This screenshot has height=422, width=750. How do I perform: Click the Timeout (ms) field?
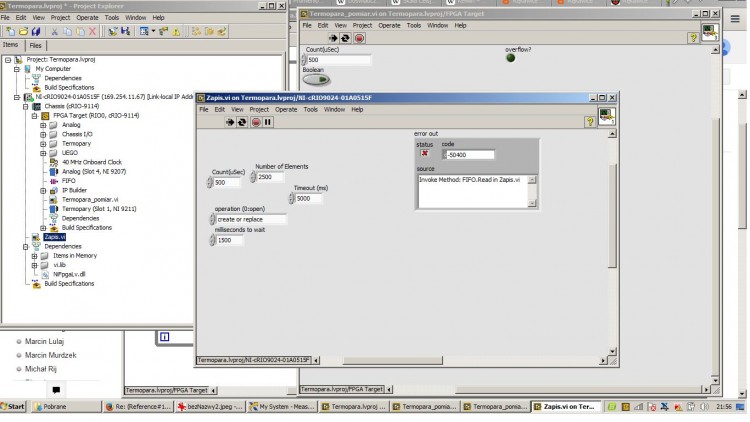point(309,199)
